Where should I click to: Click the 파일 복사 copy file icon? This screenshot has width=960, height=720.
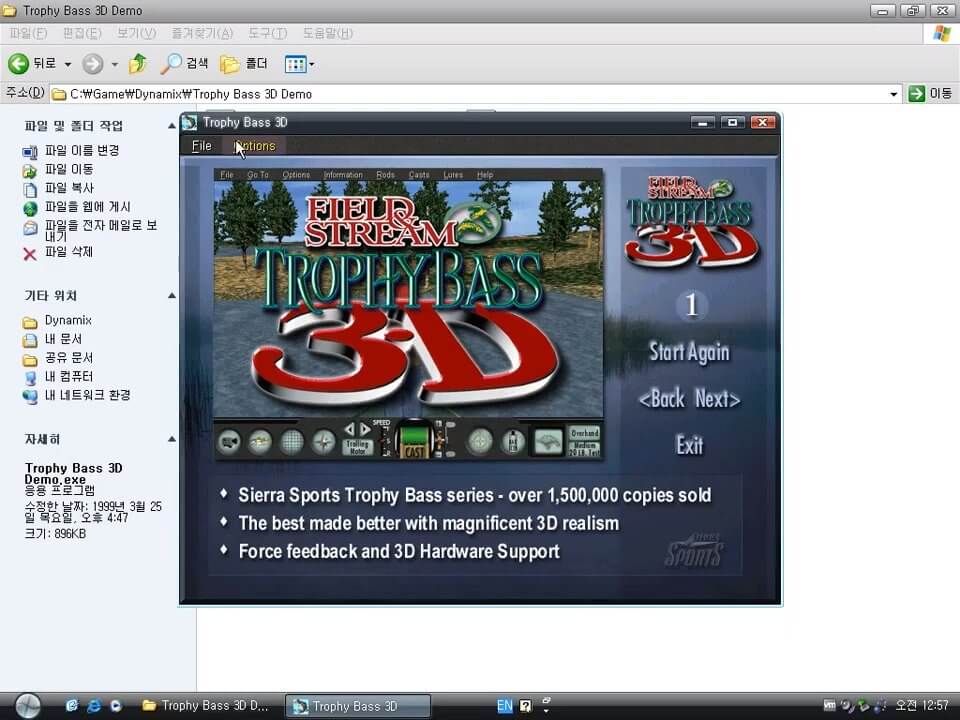[x=30, y=189]
